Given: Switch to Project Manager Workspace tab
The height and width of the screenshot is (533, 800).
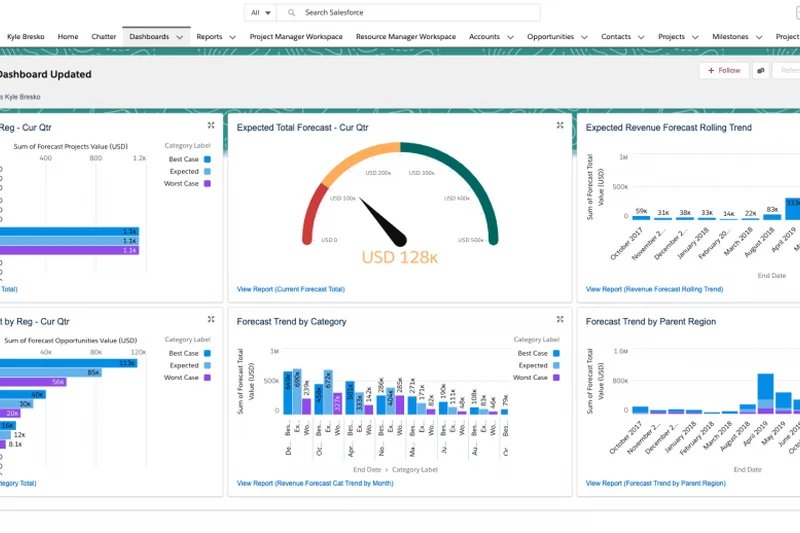Looking at the screenshot, I should (x=296, y=37).
